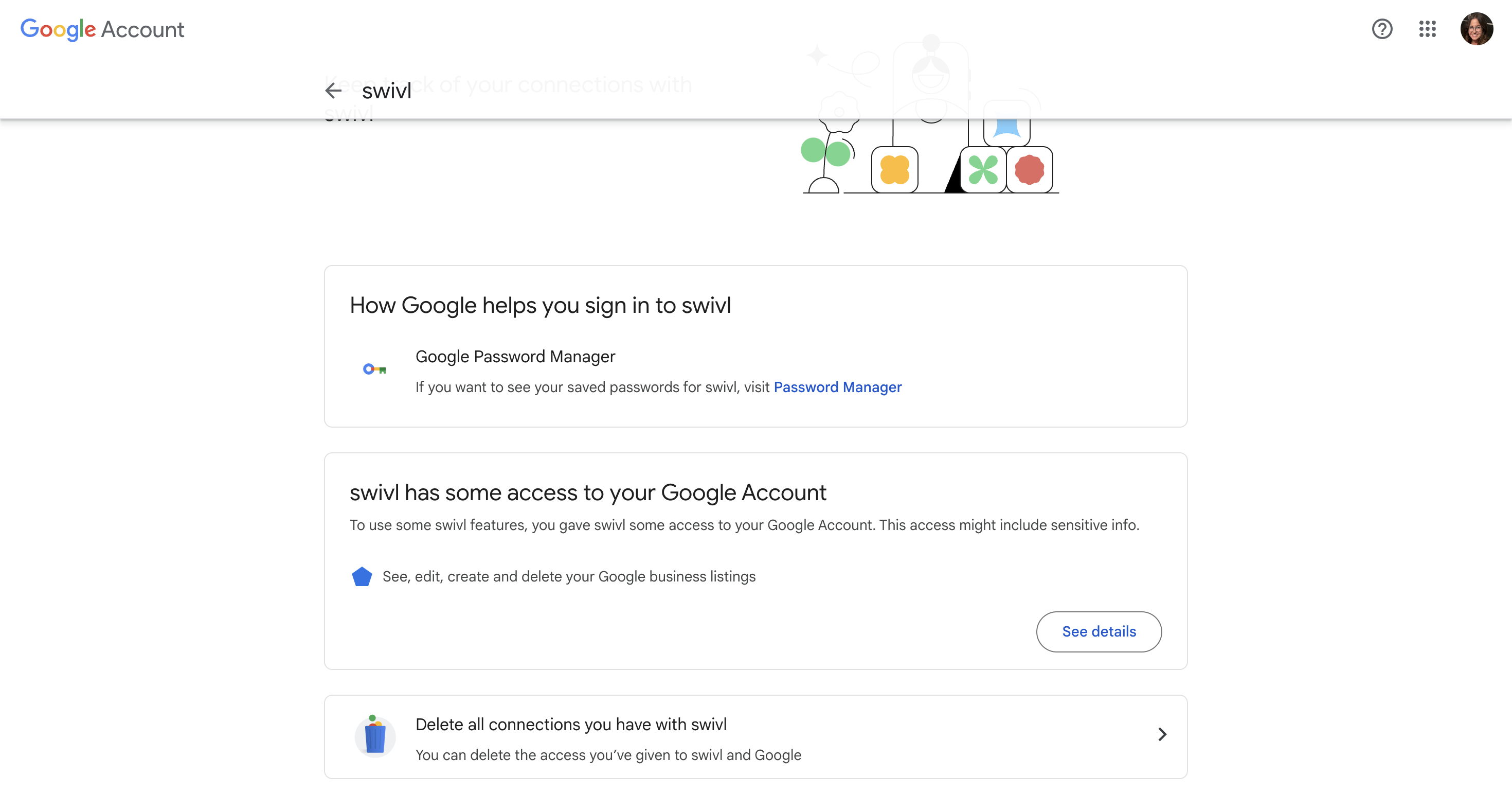
Task: Click the profile avatar picture
Action: pyautogui.click(x=1475, y=29)
